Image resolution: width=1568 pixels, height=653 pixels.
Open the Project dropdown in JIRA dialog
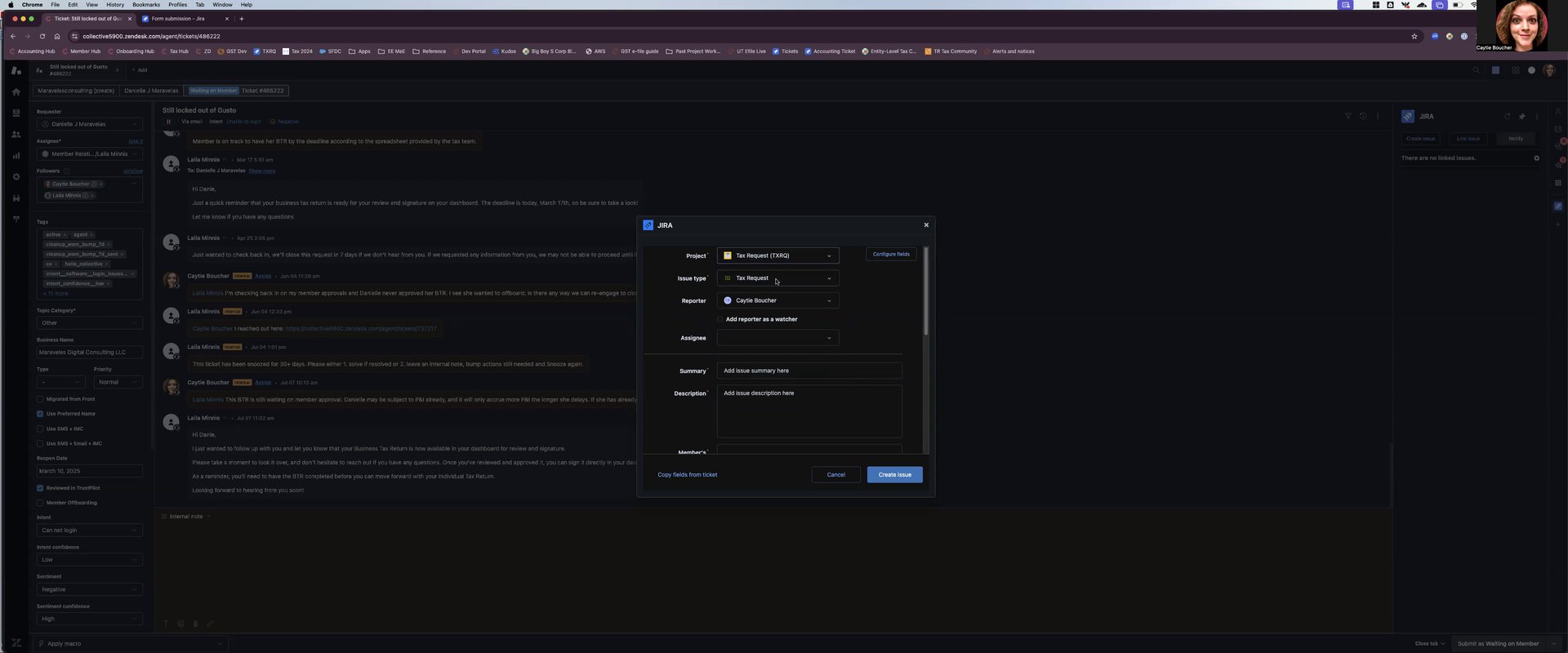[x=777, y=255]
